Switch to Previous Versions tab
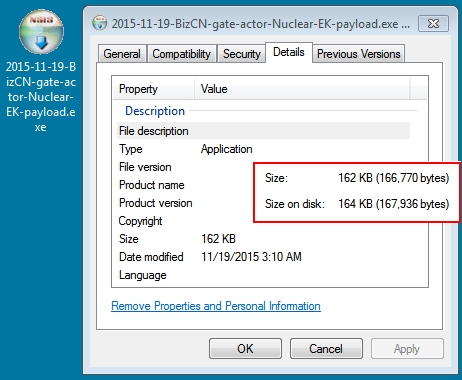The width and height of the screenshot is (462, 380). pyautogui.click(x=359, y=54)
